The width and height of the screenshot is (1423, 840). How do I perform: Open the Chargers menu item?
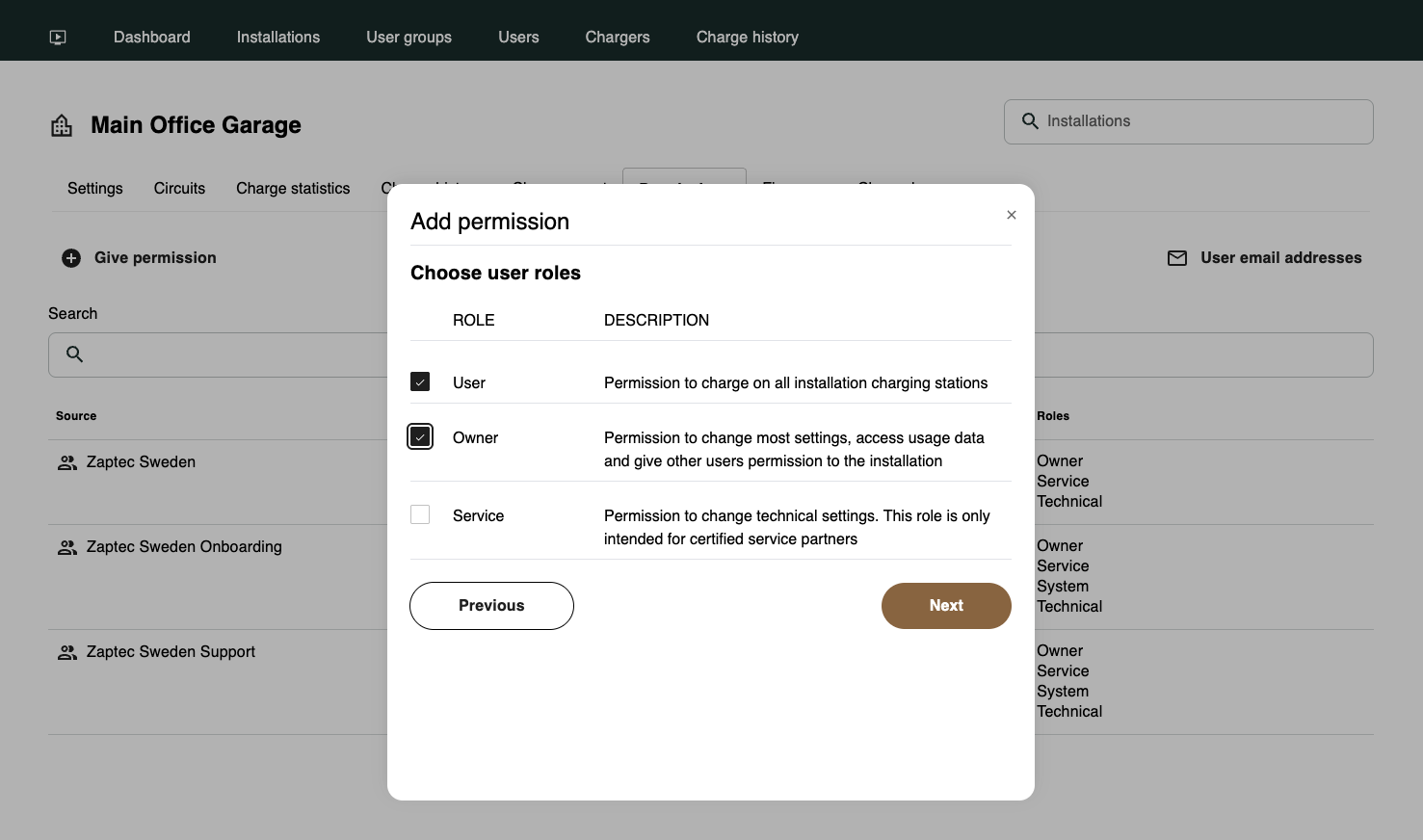(x=618, y=38)
